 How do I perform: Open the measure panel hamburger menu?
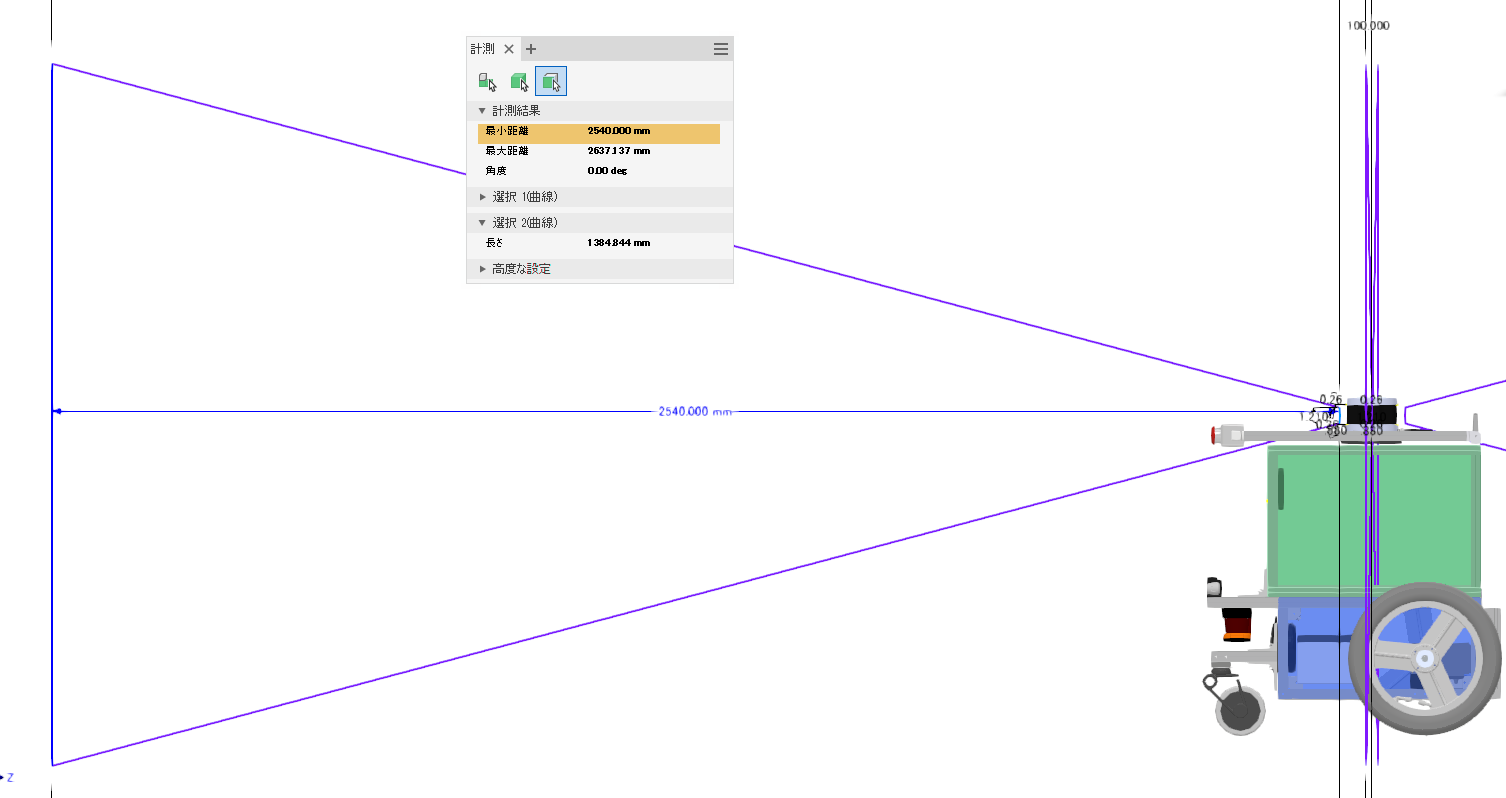click(x=720, y=48)
